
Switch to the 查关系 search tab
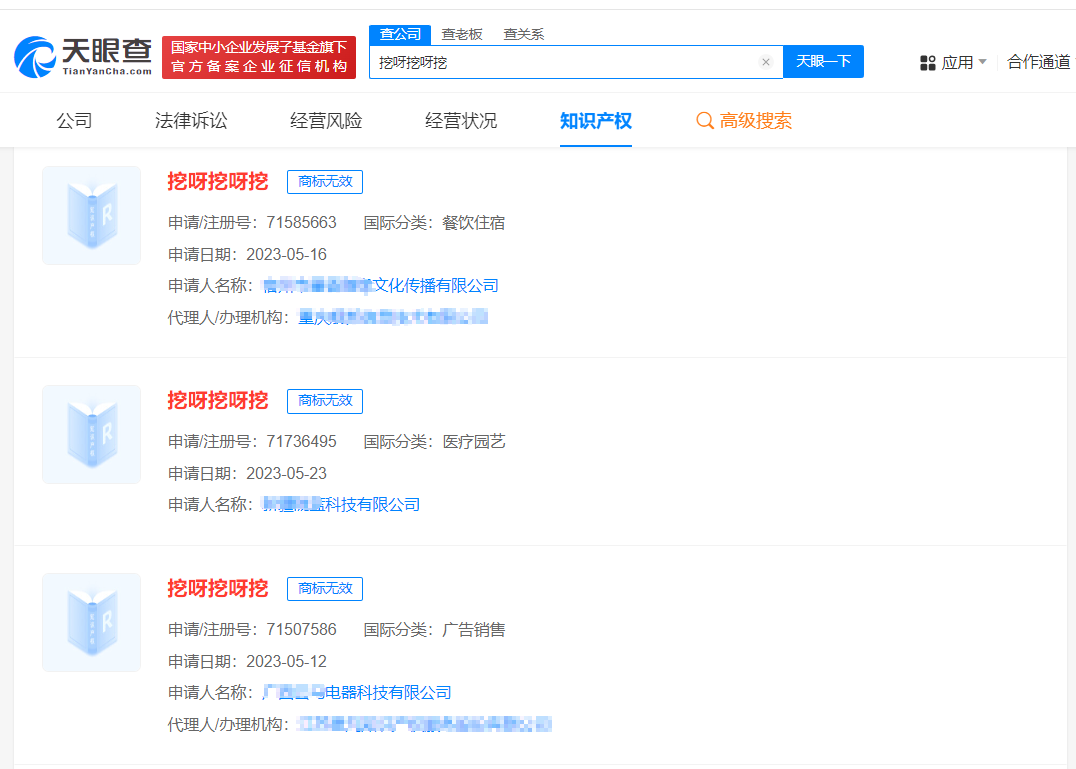click(524, 34)
